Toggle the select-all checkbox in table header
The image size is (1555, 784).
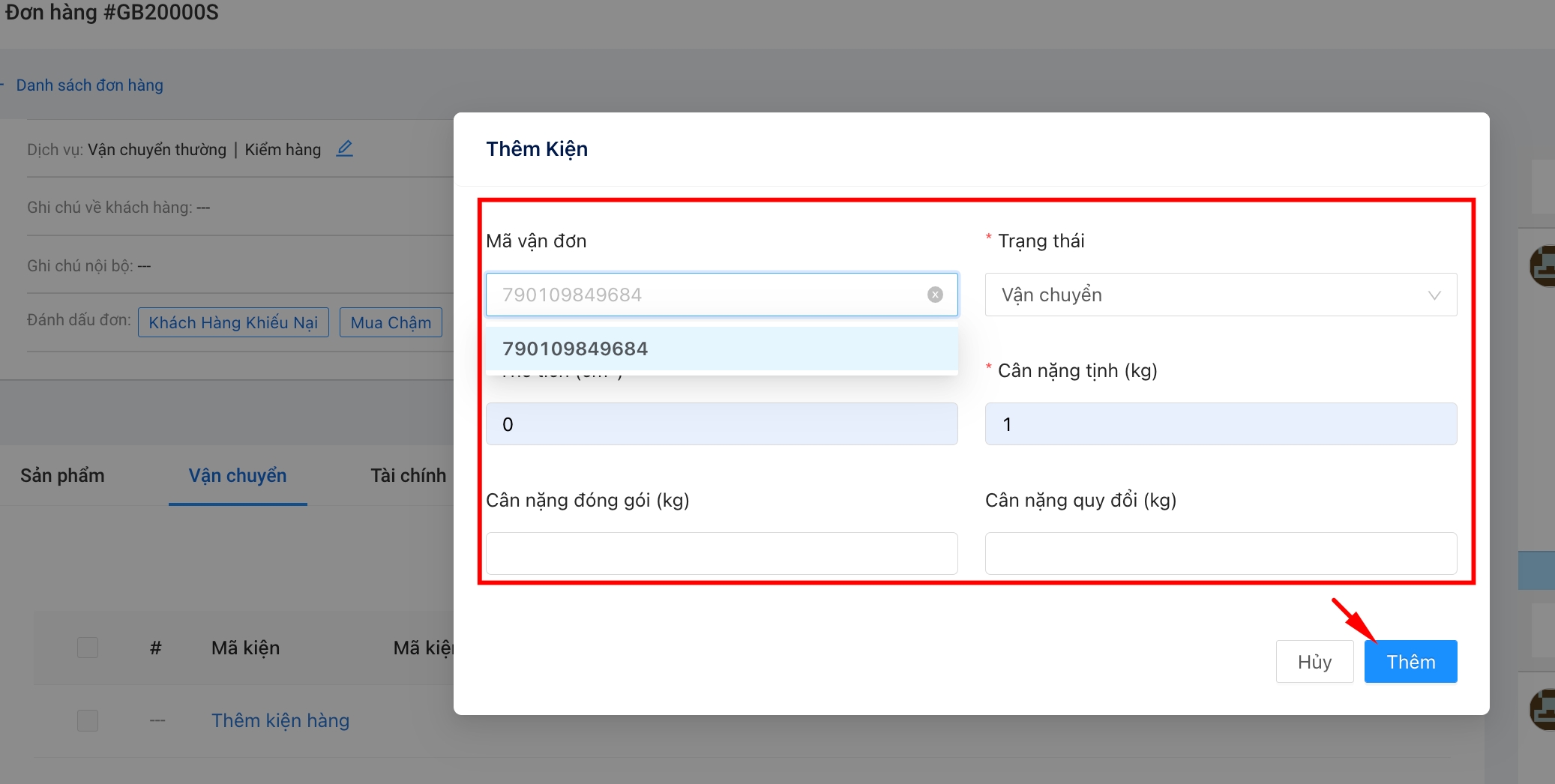(88, 648)
